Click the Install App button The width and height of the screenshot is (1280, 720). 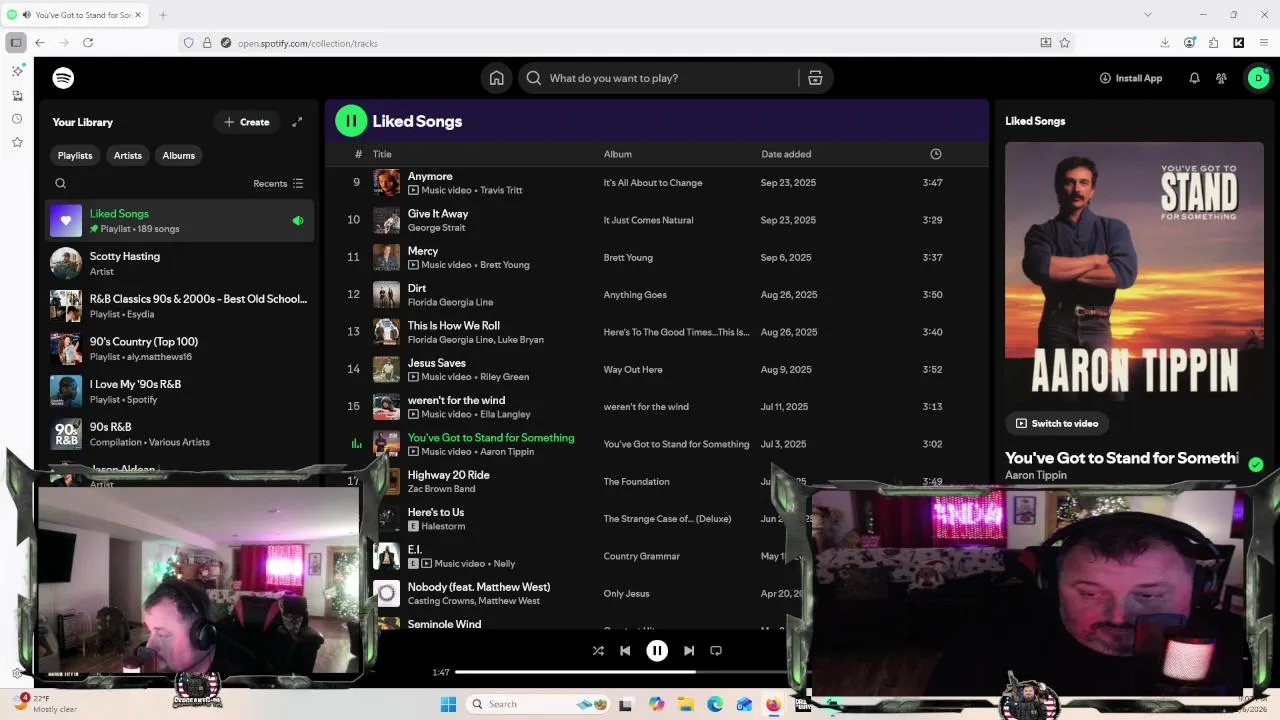click(x=1131, y=78)
